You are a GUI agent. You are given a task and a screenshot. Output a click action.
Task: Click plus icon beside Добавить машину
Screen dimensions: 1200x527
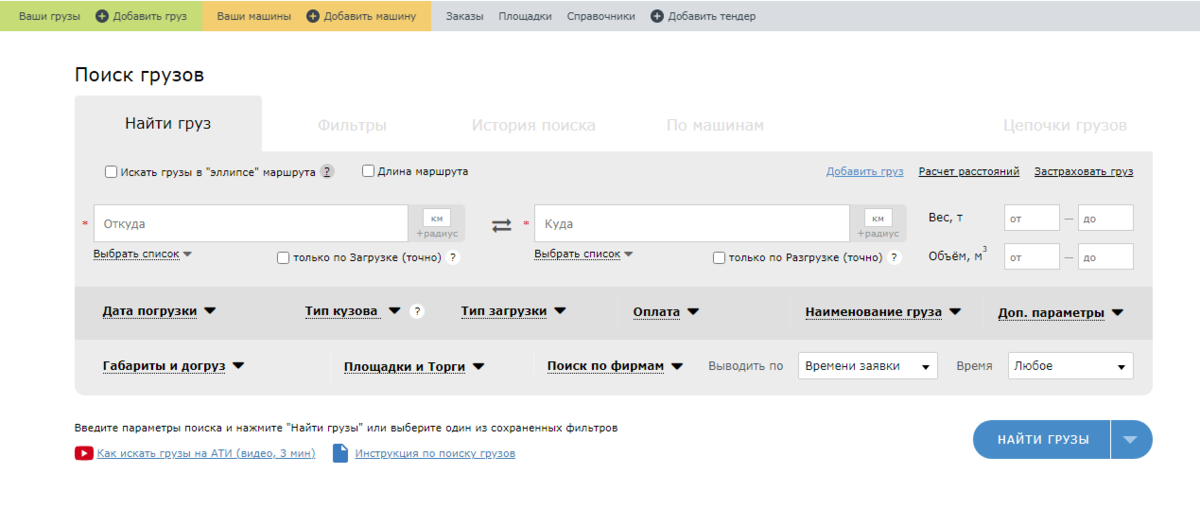click(313, 16)
